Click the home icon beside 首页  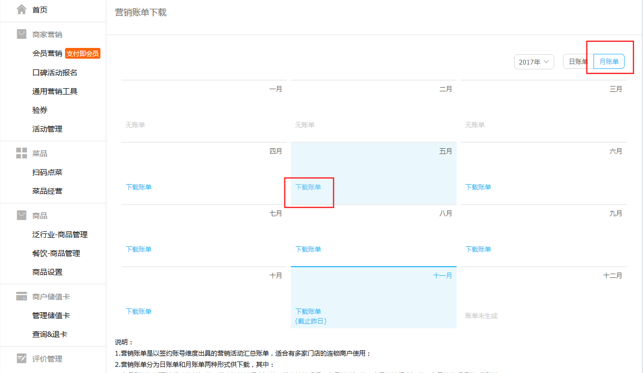point(21,9)
